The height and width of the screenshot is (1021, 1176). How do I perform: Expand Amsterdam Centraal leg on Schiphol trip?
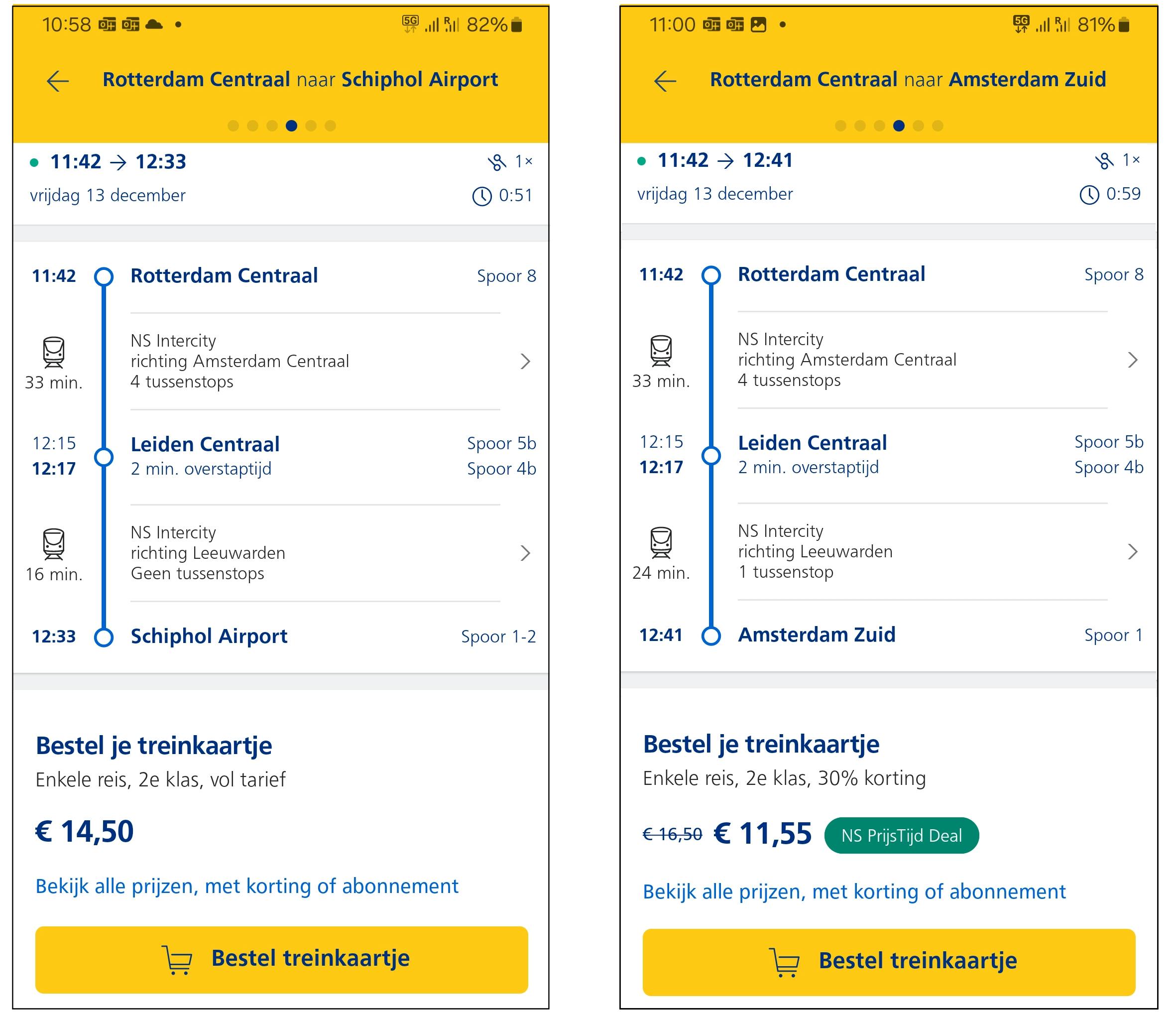coord(525,361)
